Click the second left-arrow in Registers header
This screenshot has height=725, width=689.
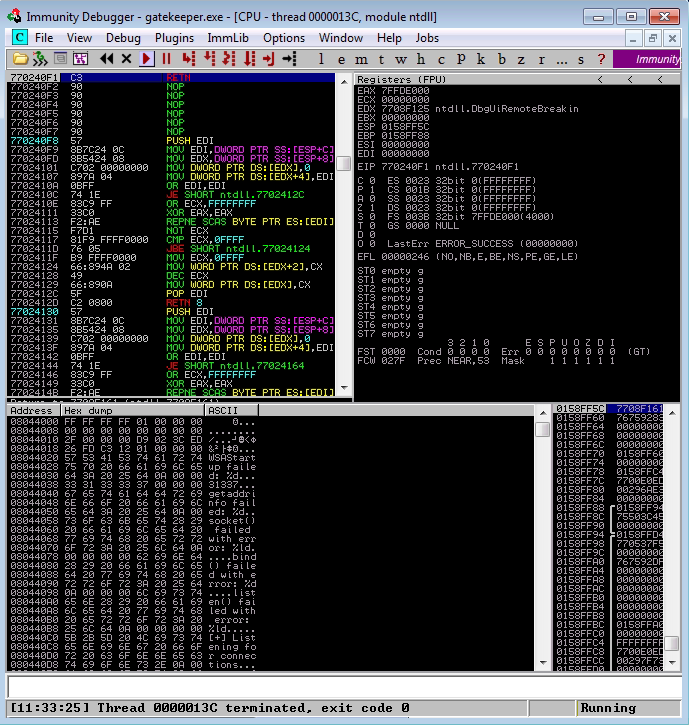click(631, 80)
